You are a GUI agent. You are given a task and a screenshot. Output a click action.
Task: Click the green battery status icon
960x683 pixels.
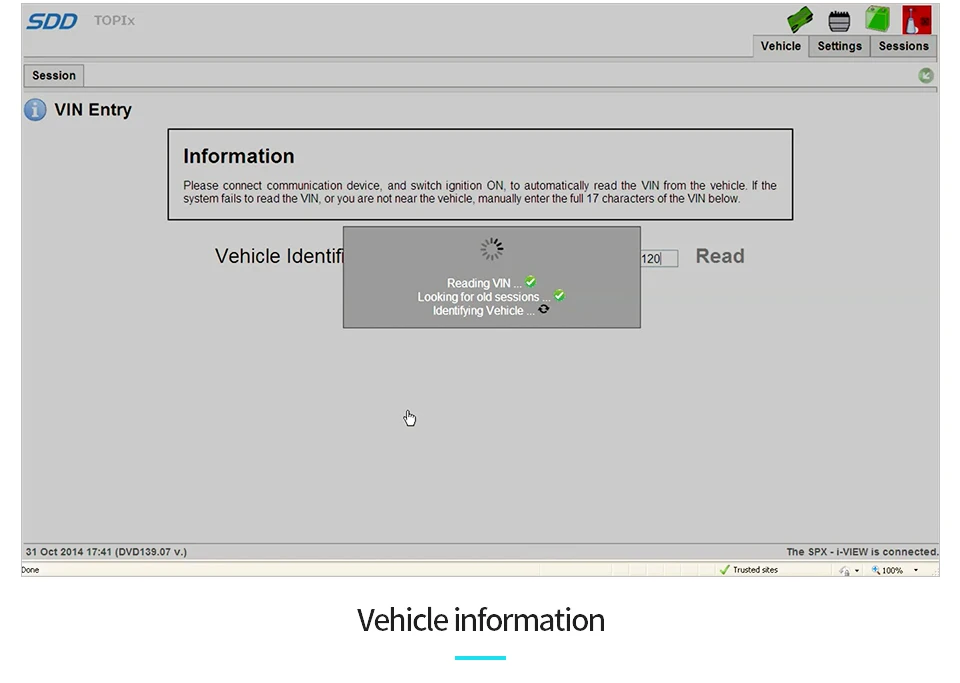[x=877, y=19]
